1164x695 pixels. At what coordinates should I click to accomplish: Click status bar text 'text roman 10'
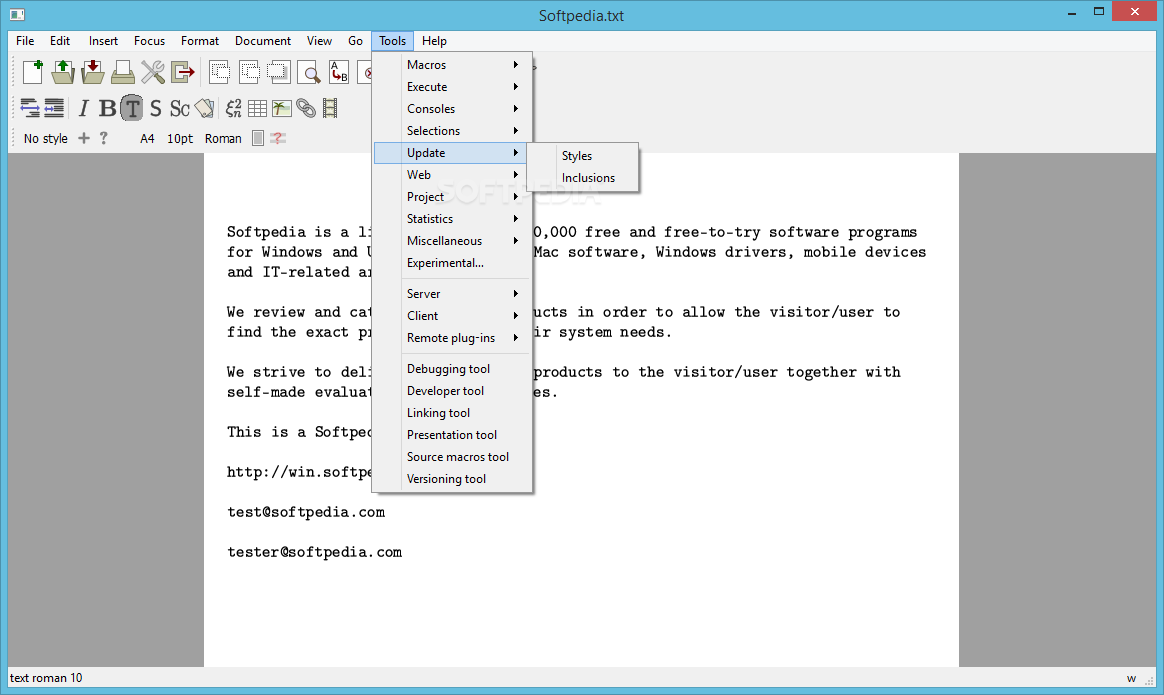[x=46, y=678]
